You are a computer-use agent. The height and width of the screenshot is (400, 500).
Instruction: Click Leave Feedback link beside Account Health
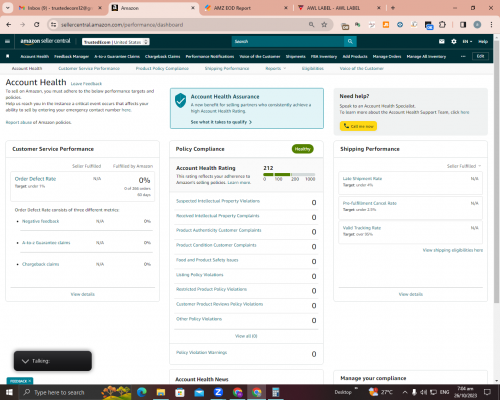(x=86, y=84)
